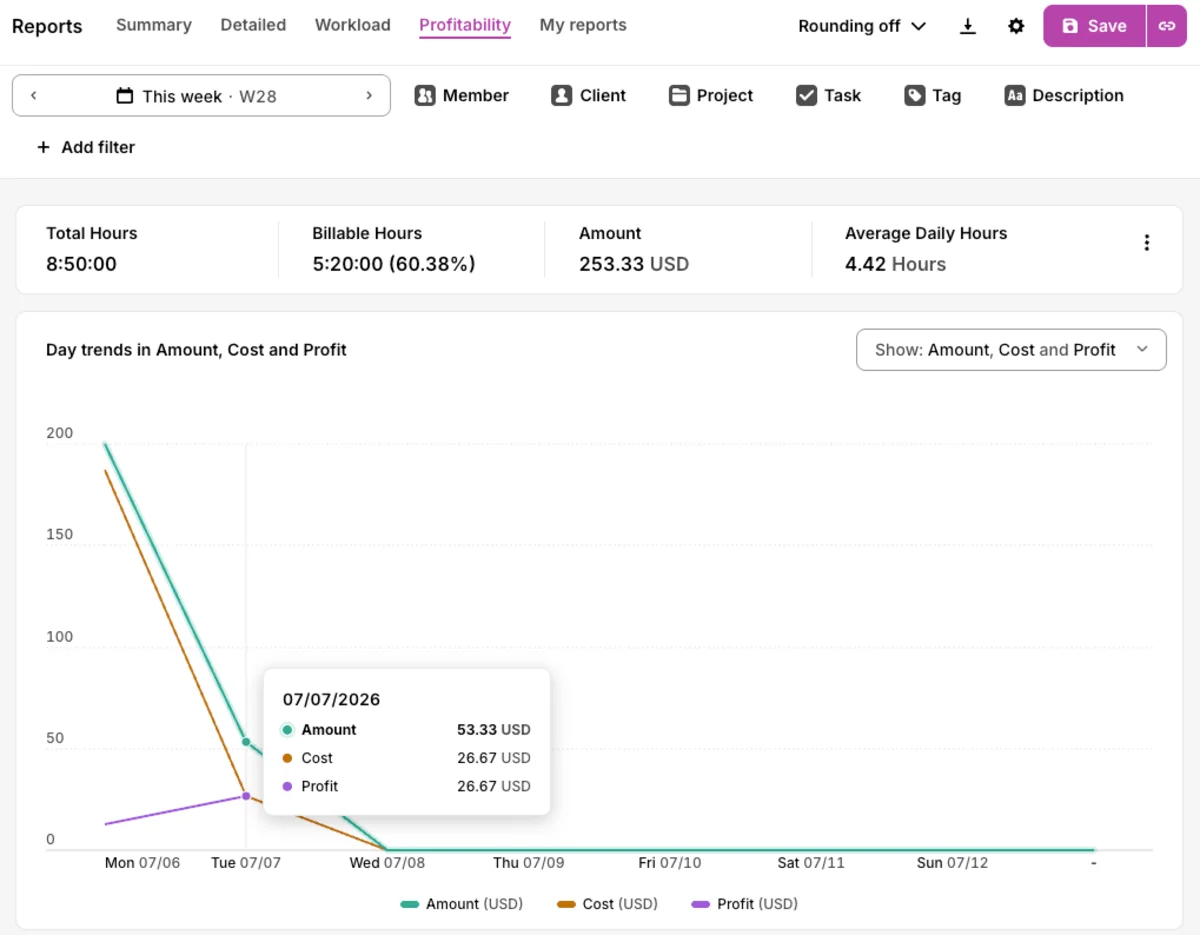The image size is (1200, 935).
Task: Filter by Client
Action: (588, 96)
